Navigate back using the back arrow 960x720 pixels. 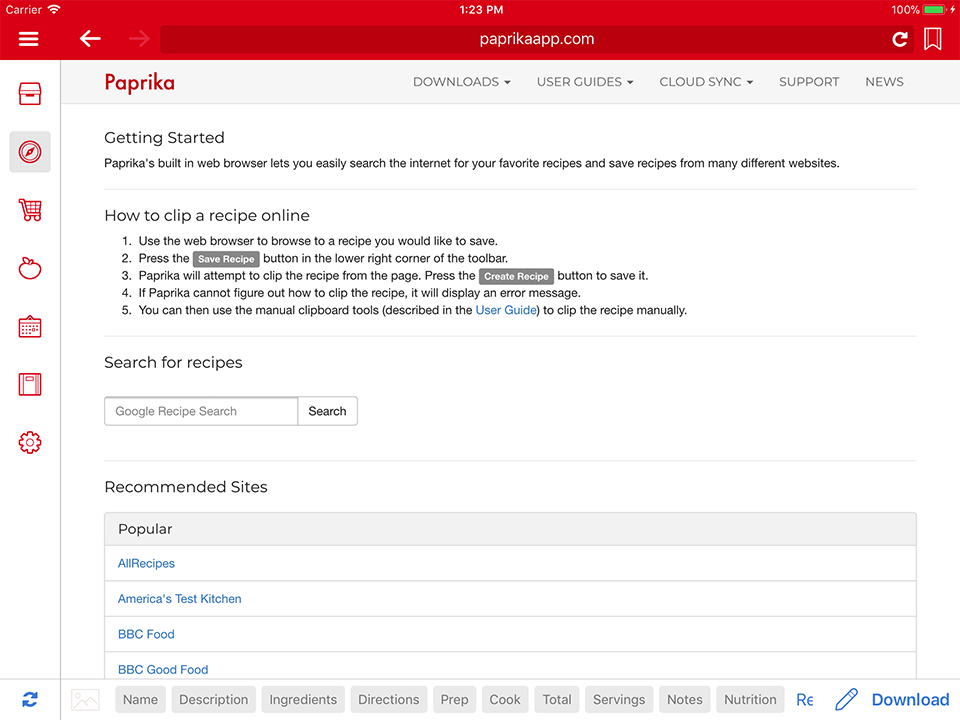click(90, 39)
